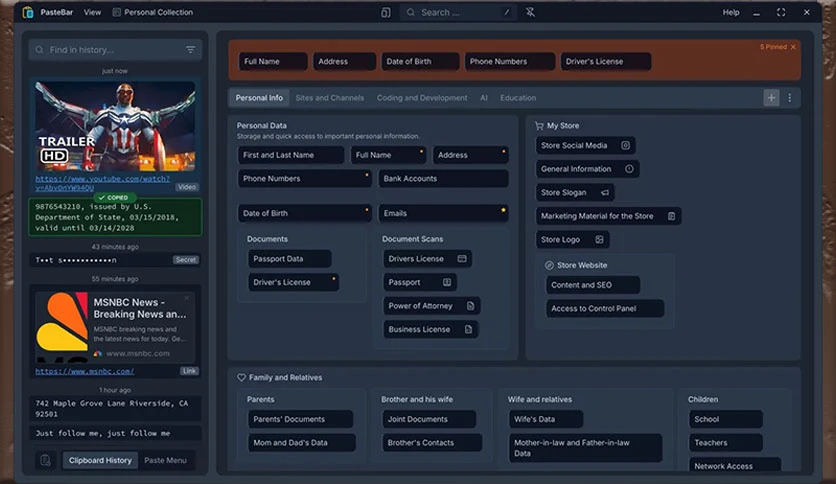Close the 5 Pinned bar
The height and width of the screenshot is (484, 836).
[793, 47]
